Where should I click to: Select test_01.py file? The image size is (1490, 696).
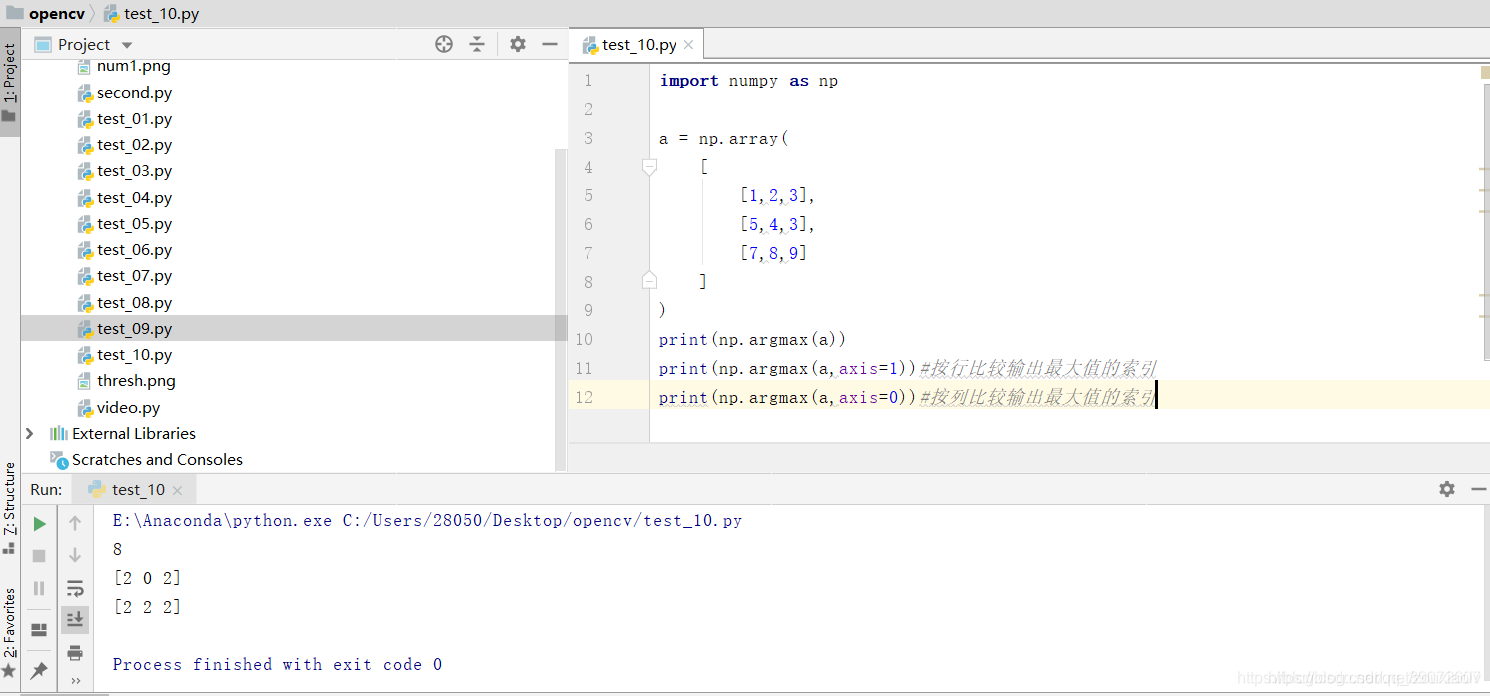[134, 118]
